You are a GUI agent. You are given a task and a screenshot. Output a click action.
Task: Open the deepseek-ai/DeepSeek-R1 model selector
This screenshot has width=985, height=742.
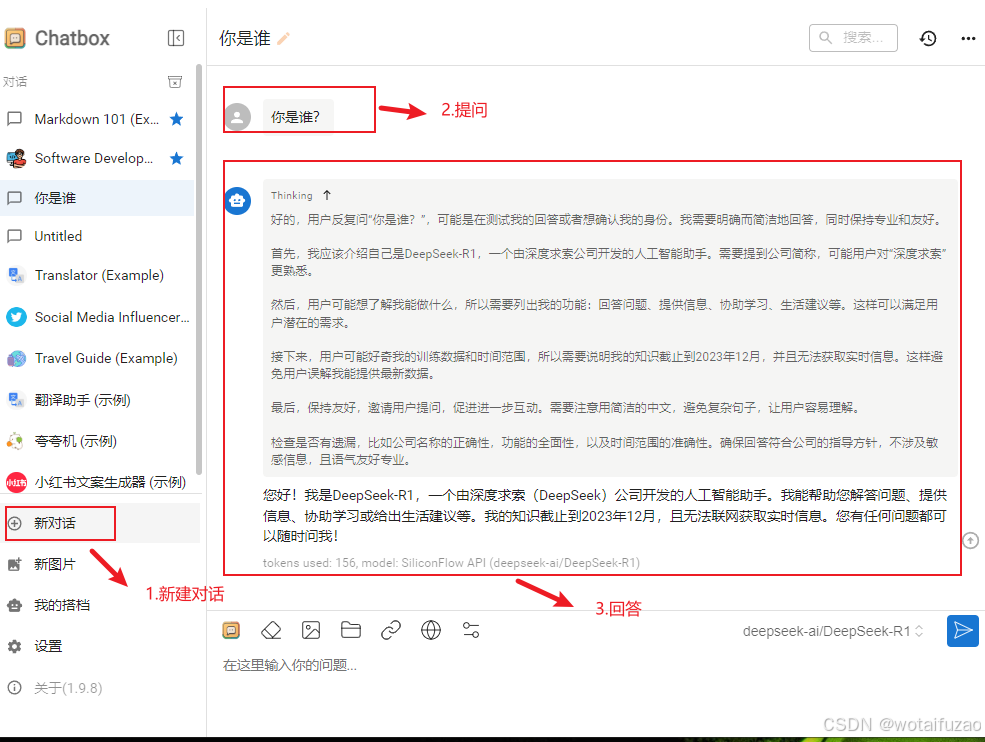pos(833,631)
